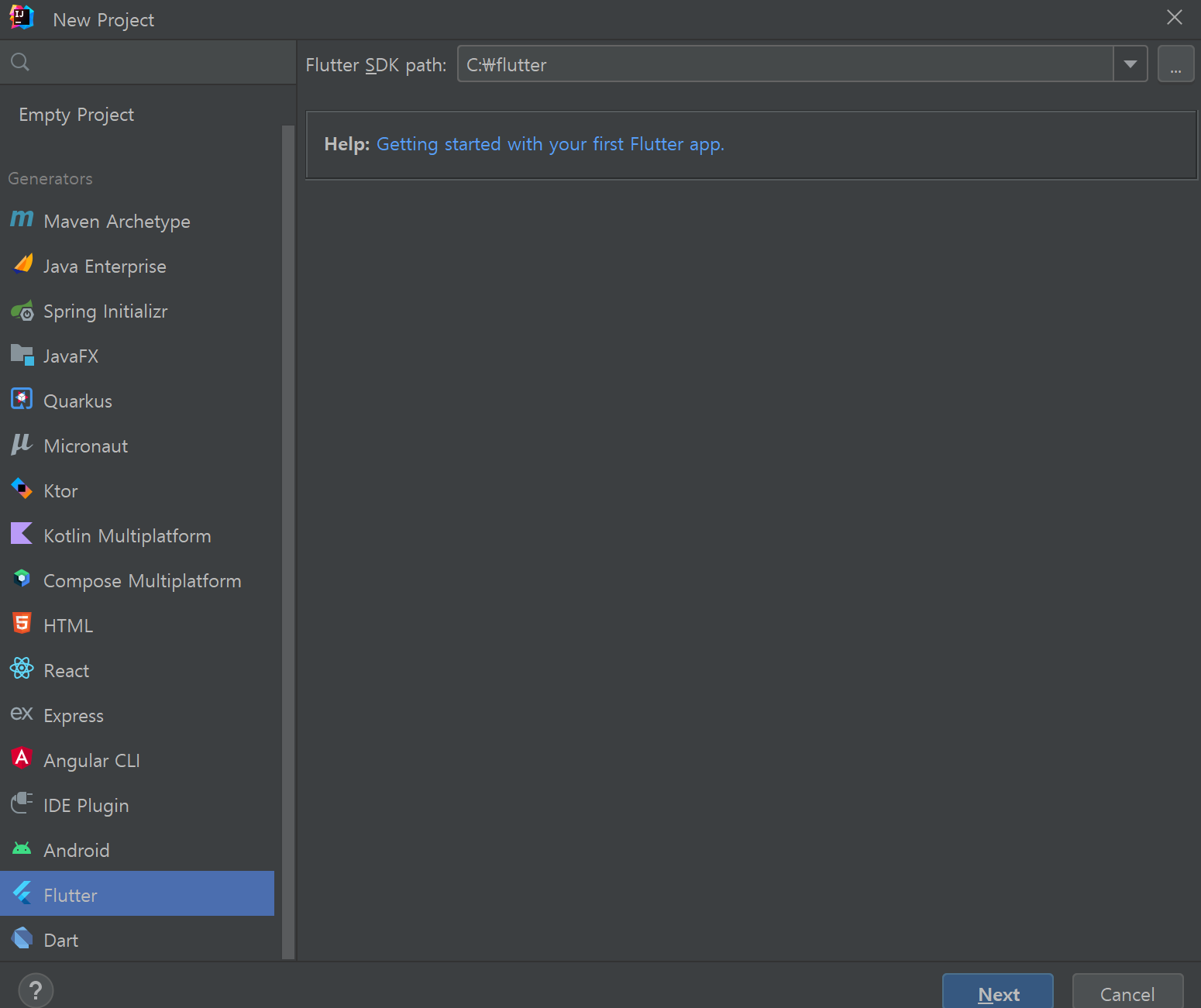Click the Android robot icon

tap(22, 848)
